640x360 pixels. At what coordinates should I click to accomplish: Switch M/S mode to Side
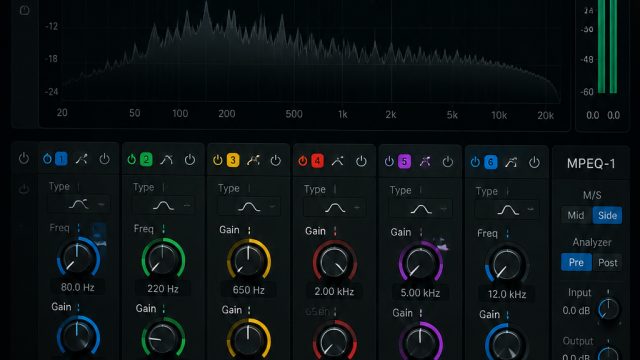pyautogui.click(x=607, y=215)
